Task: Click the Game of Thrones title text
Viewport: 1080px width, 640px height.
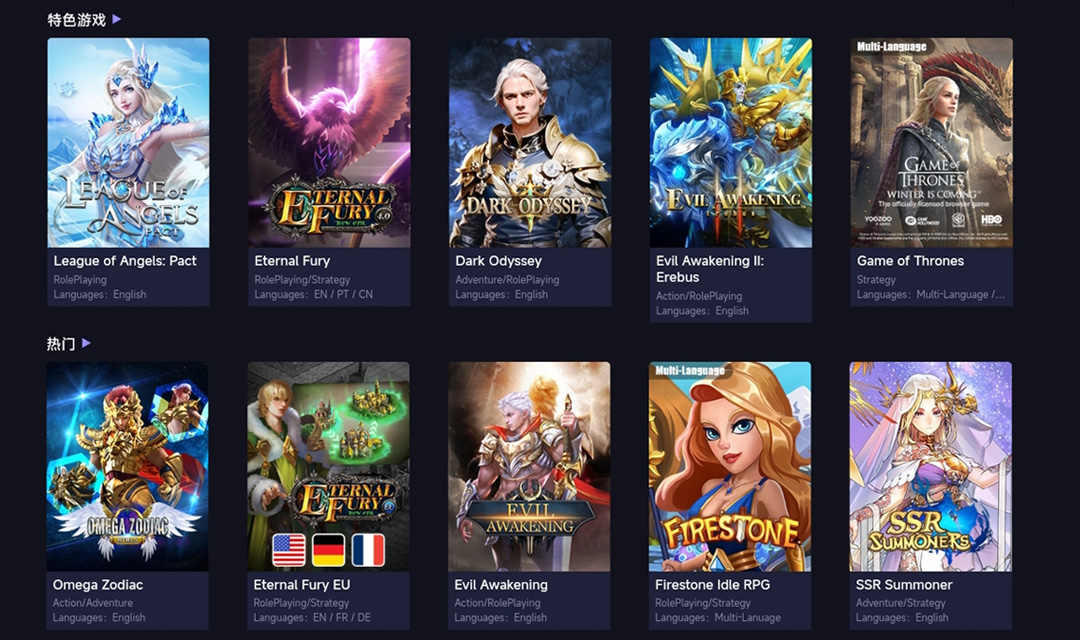Action: coord(910,261)
